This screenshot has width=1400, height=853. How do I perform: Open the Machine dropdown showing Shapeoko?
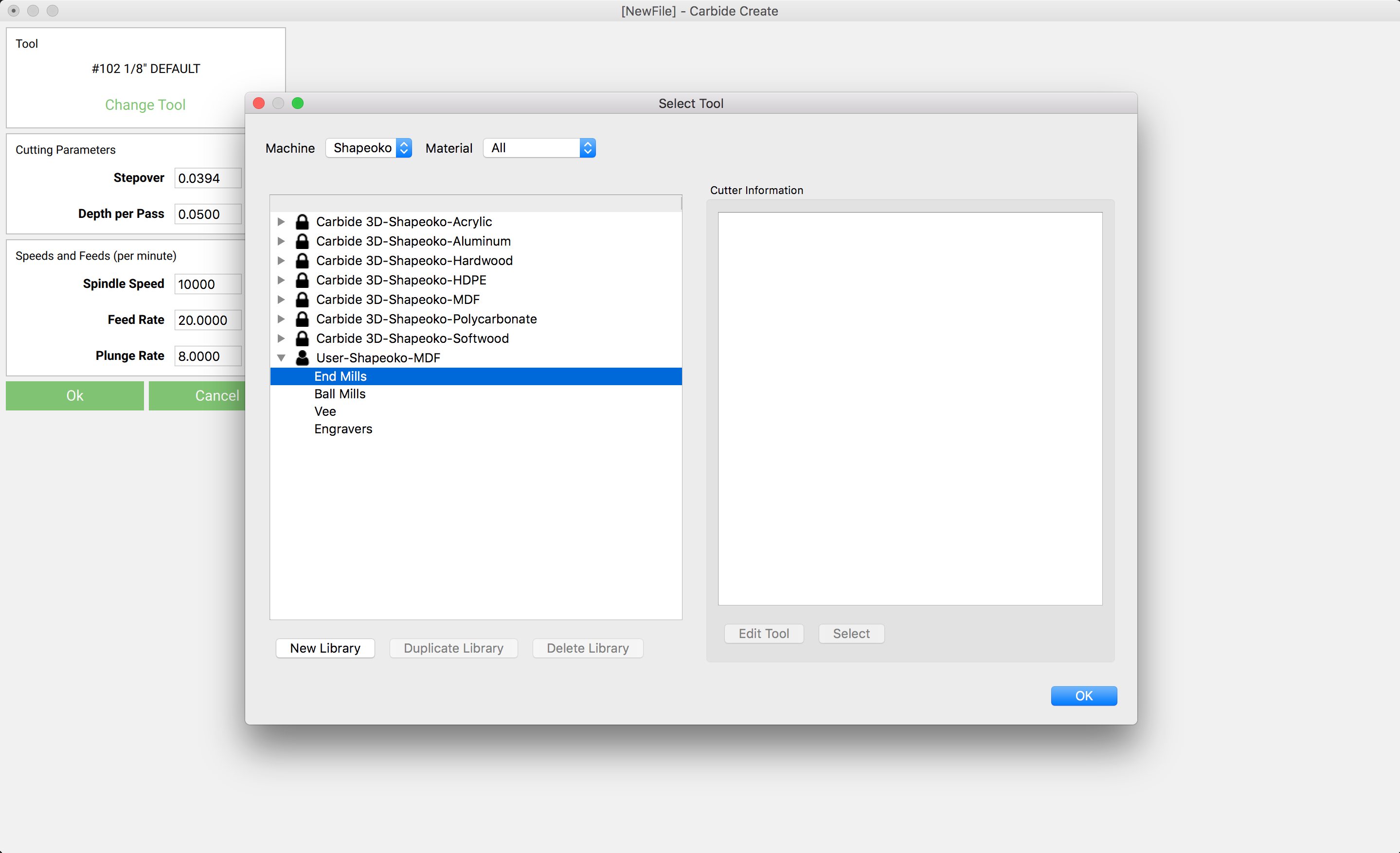368,148
